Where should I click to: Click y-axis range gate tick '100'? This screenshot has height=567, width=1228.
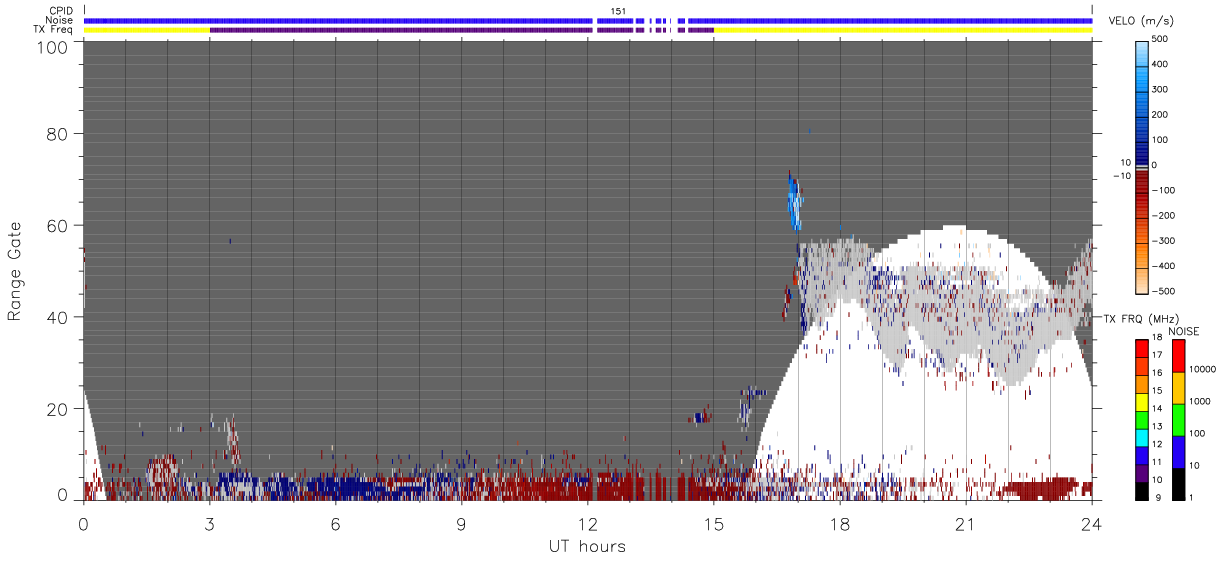54,46
